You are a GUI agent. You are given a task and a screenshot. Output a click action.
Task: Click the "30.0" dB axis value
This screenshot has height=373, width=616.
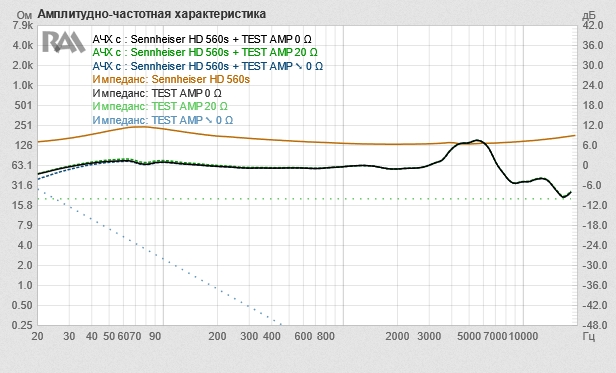(x=593, y=65)
